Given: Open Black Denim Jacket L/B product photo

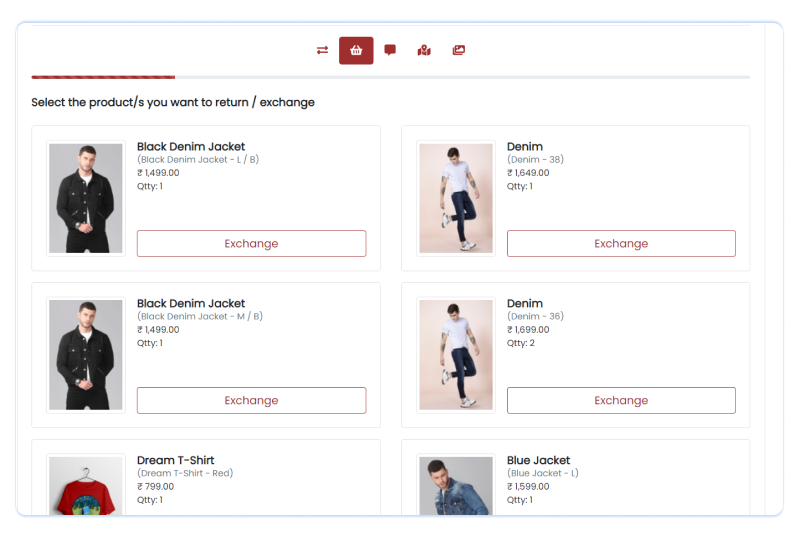Looking at the screenshot, I should point(86,198).
